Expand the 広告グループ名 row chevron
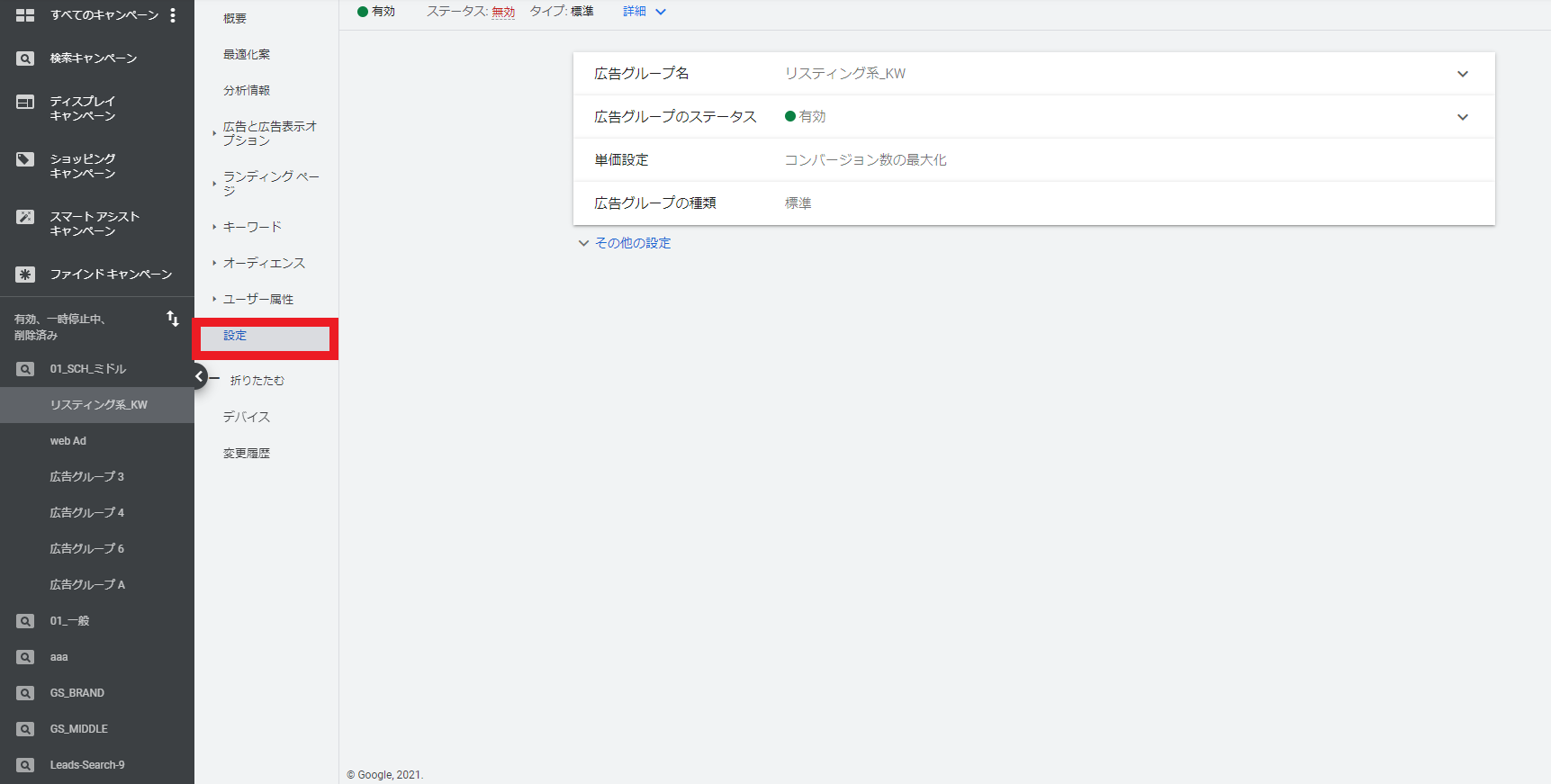The width and height of the screenshot is (1551, 784). pos(1463,74)
